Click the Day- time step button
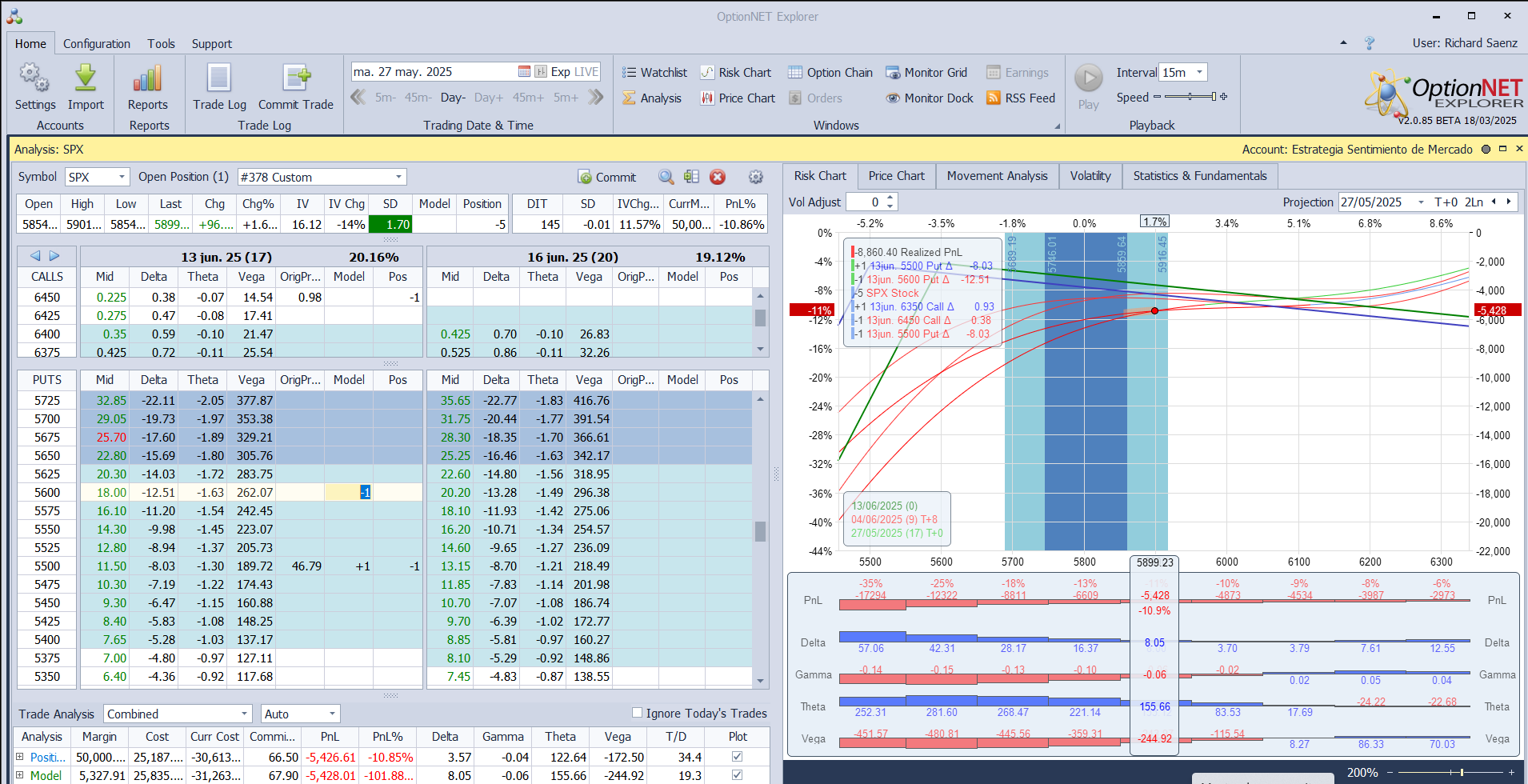The width and height of the screenshot is (1528, 784). pyautogui.click(x=453, y=98)
